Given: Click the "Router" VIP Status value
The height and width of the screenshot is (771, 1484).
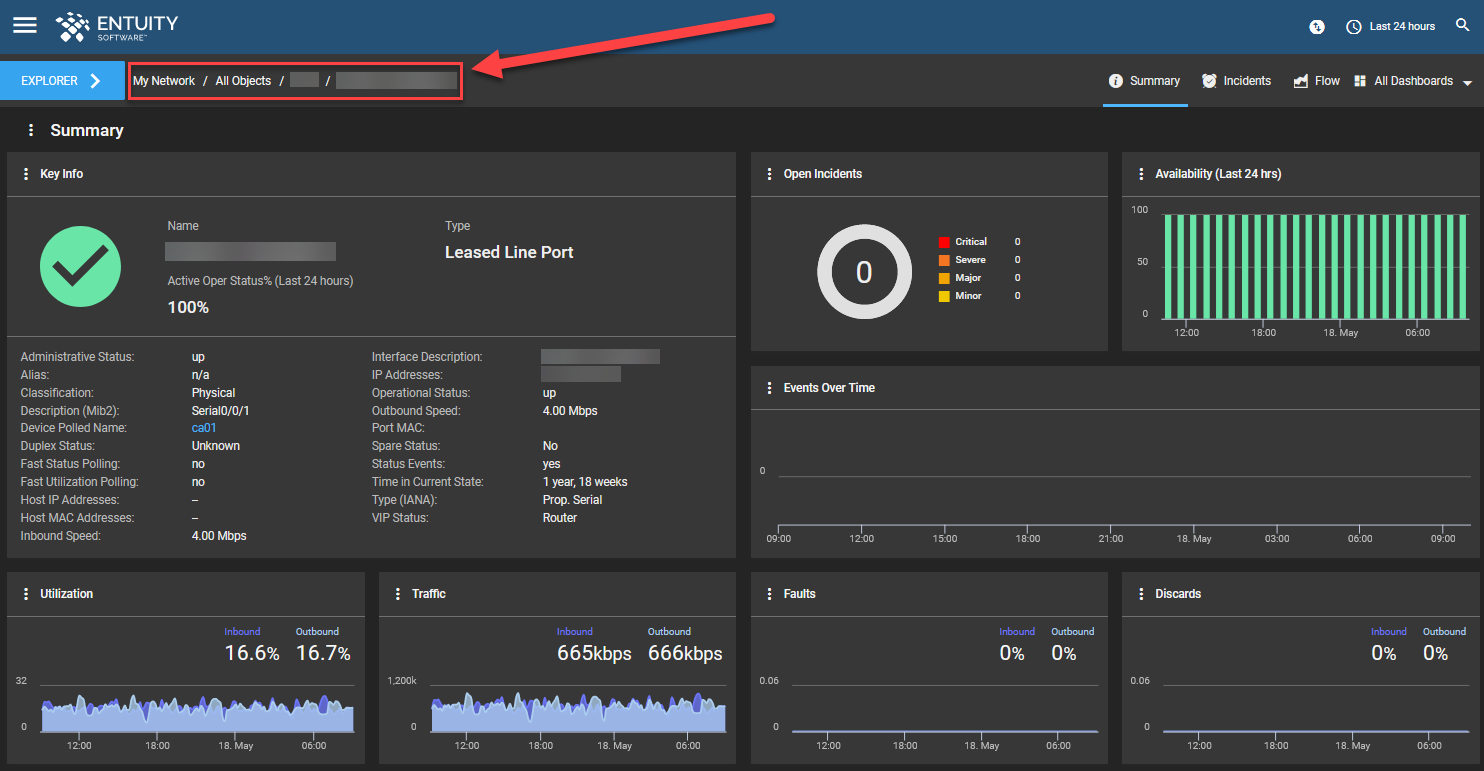Looking at the screenshot, I should [560, 518].
